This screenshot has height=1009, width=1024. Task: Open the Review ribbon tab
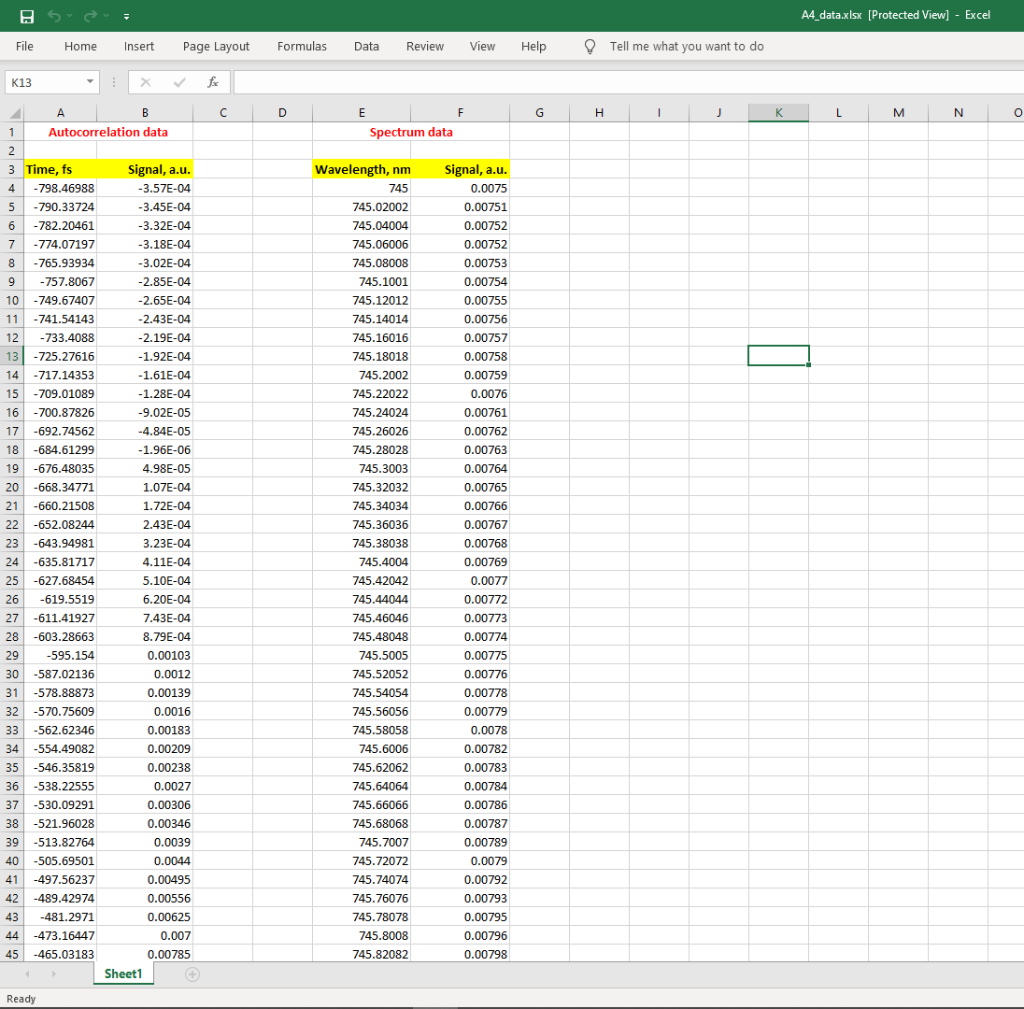pyautogui.click(x=424, y=46)
